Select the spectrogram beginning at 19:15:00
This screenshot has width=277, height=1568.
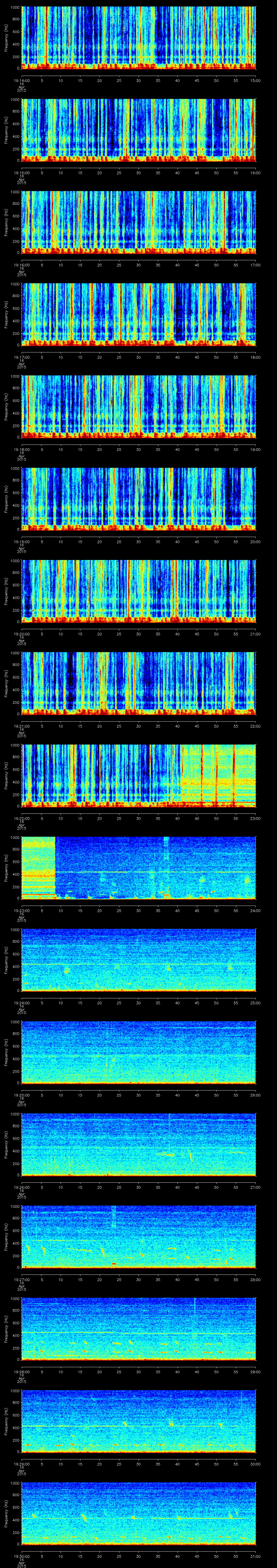point(138,130)
